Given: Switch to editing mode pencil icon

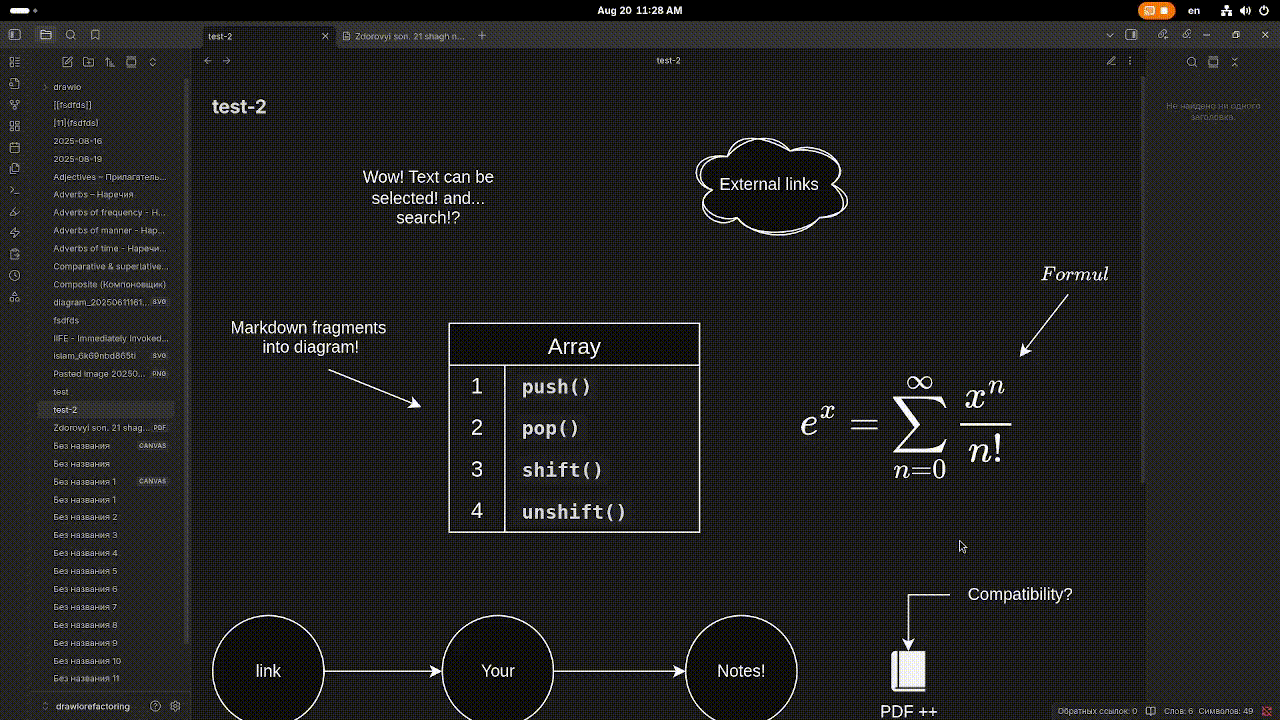Looking at the screenshot, I should [1111, 61].
